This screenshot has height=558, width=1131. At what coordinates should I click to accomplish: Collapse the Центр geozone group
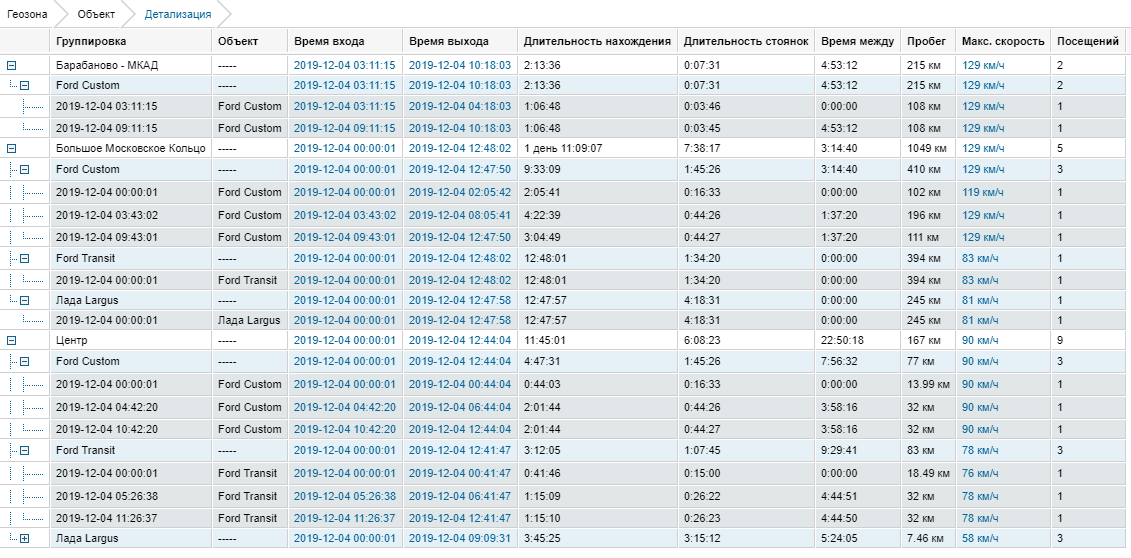point(12,340)
